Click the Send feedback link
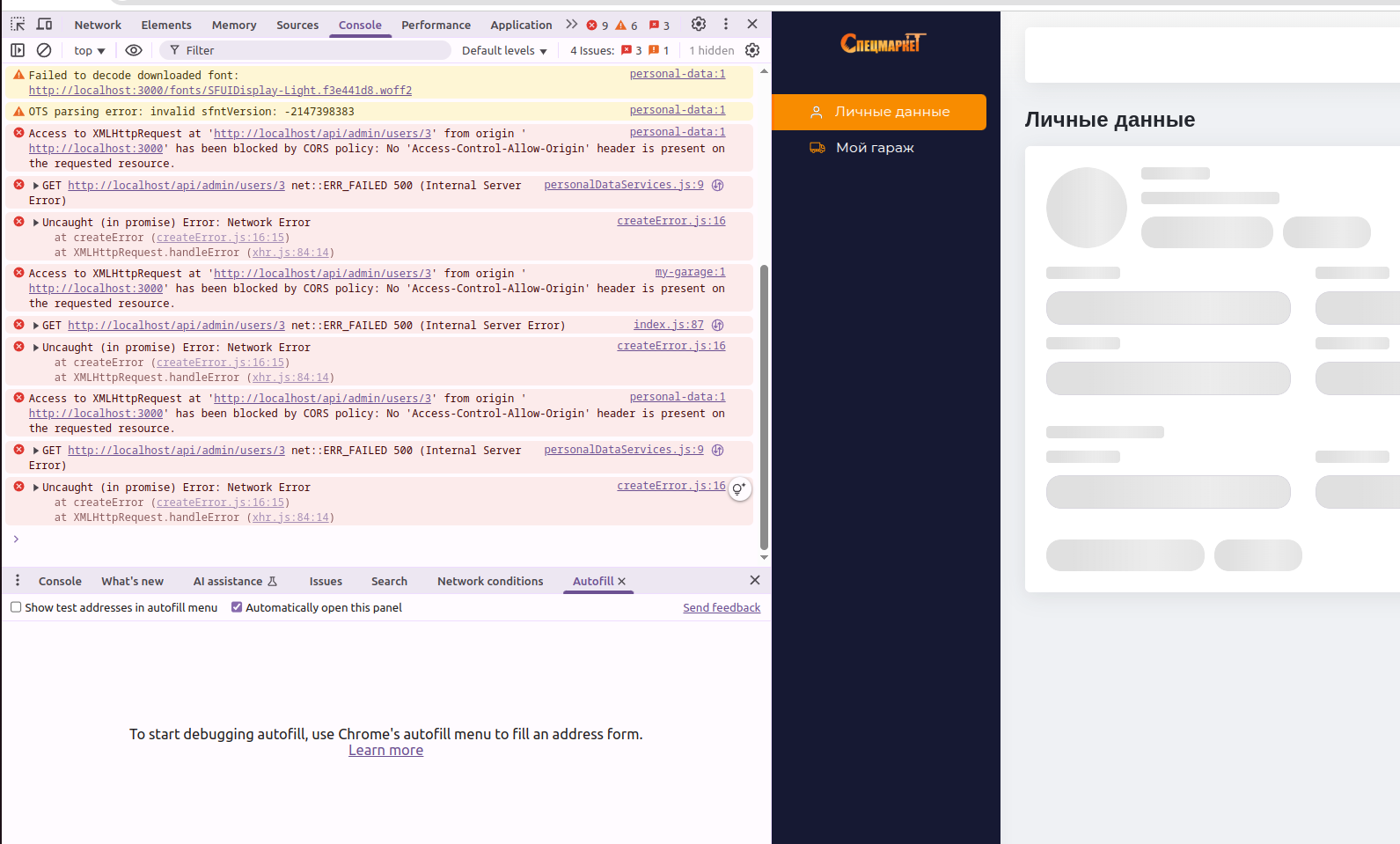 (x=722, y=608)
